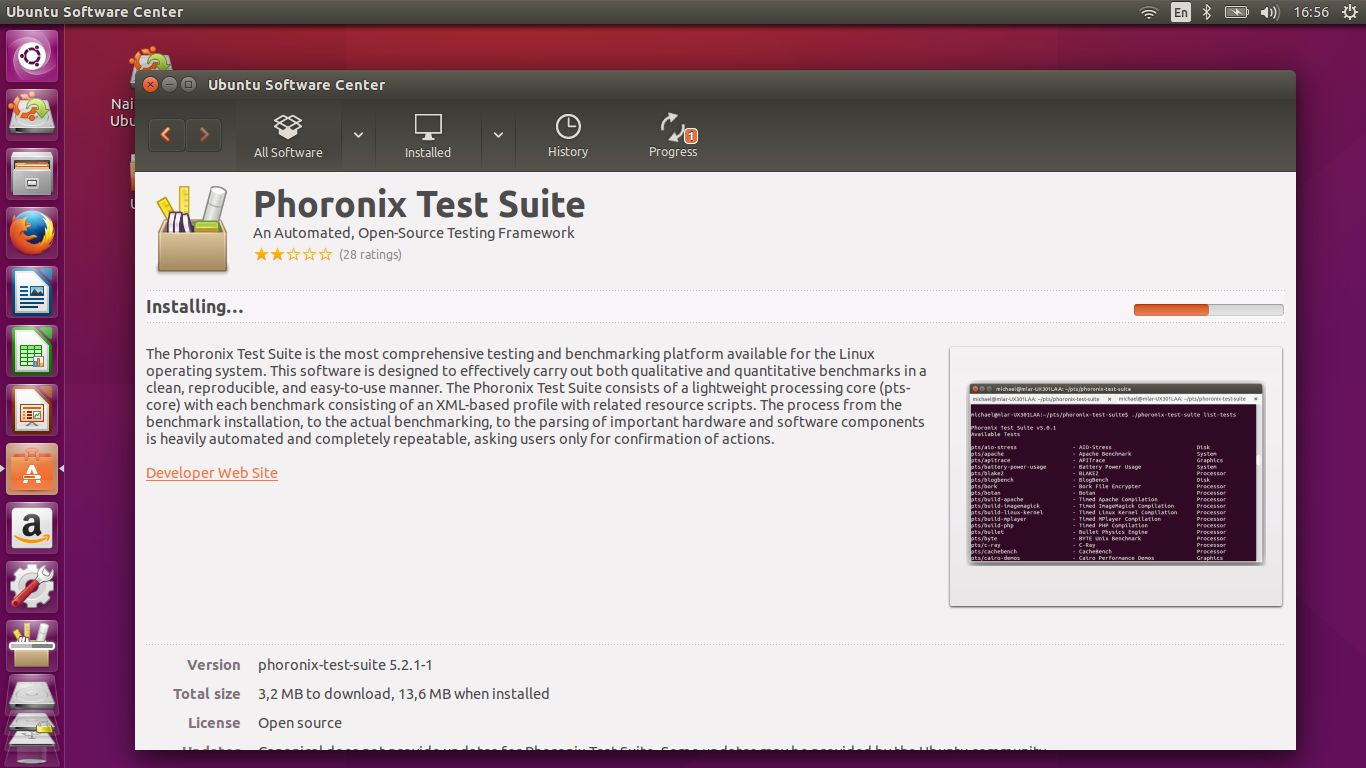Screen dimensions: 1366x768
Task: Select the version text phoronix-test-suite 5.2.1-1
Action: tap(345, 665)
